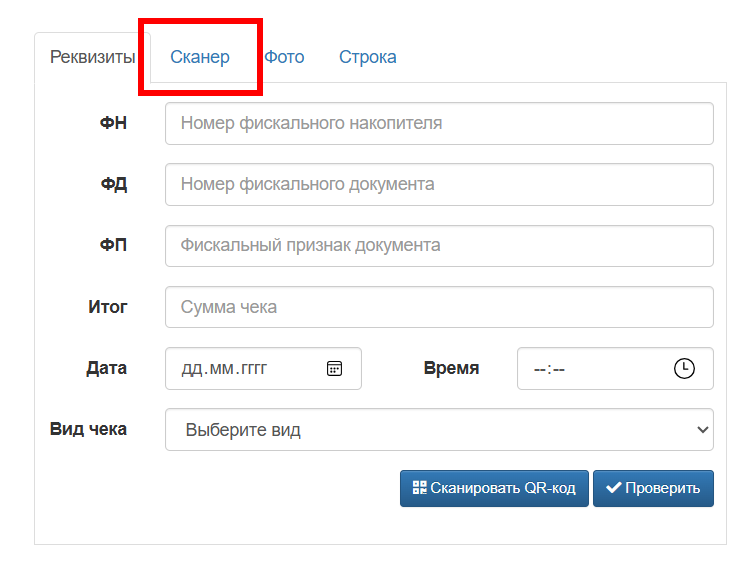755x568 pixels.
Task: Click the minutes segment of Время field
Action: pyautogui.click(x=559, y=369)
